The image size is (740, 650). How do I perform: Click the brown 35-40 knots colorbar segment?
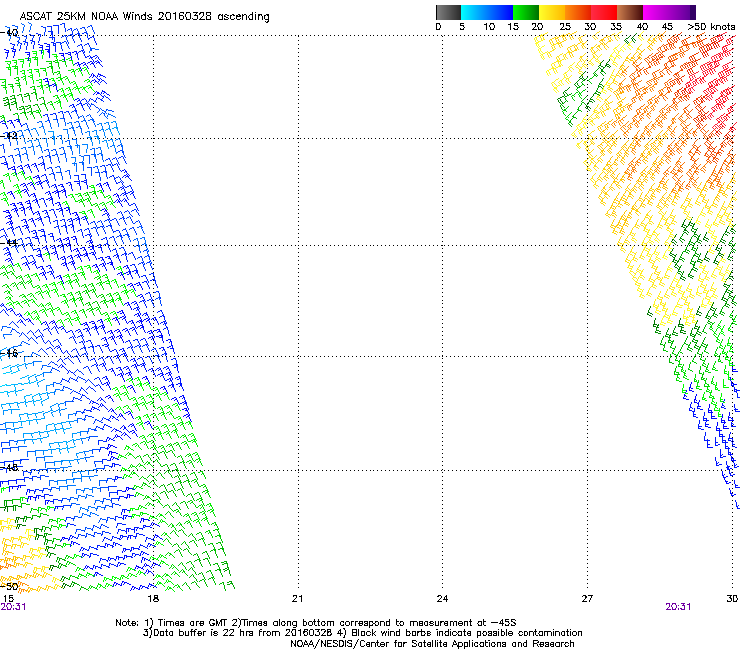tap(630, 12)
